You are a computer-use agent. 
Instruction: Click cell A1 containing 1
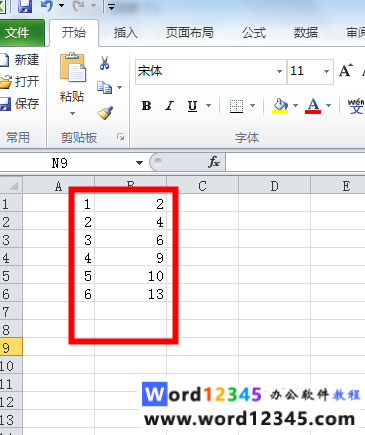click(x=59, y=204)
